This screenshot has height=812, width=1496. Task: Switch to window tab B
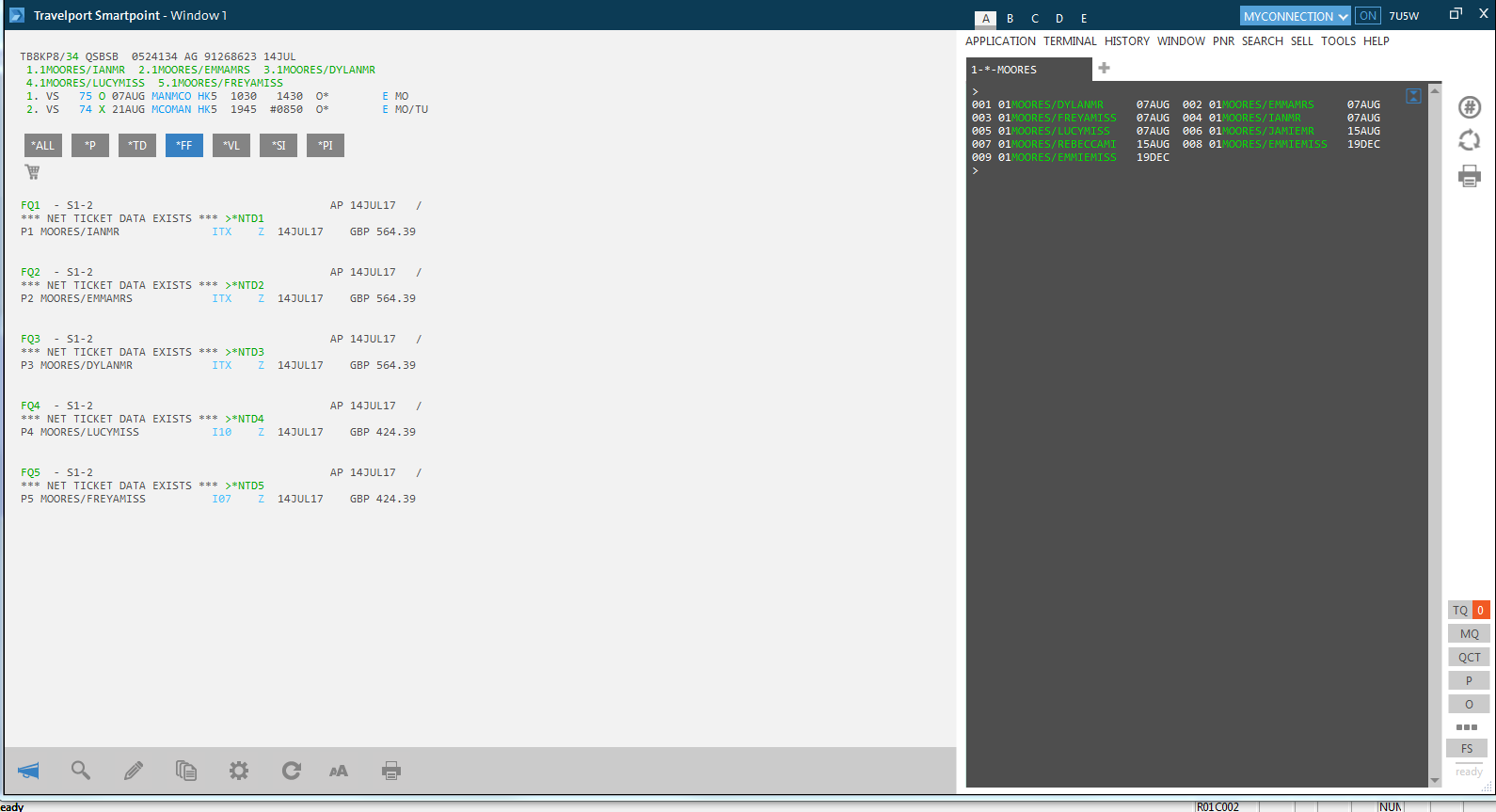[x=1010, y=19]
